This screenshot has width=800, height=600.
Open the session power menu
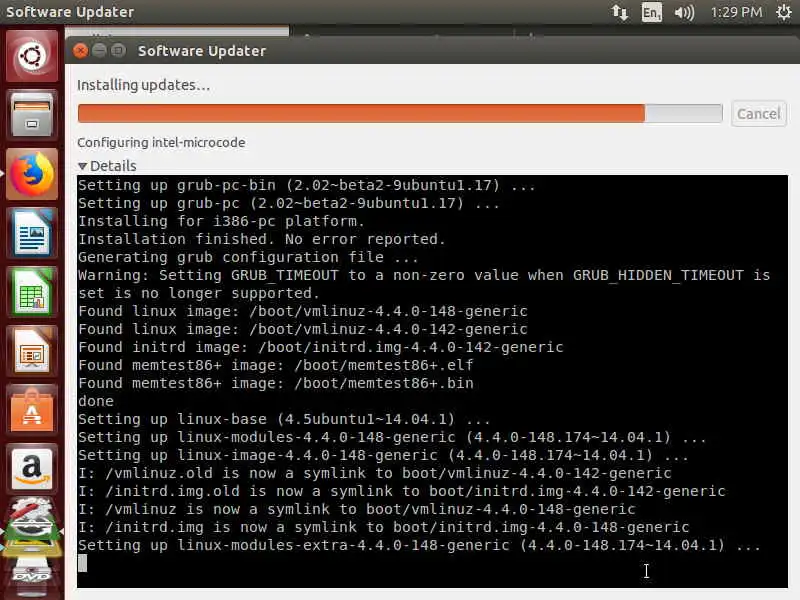coord(784,12)
